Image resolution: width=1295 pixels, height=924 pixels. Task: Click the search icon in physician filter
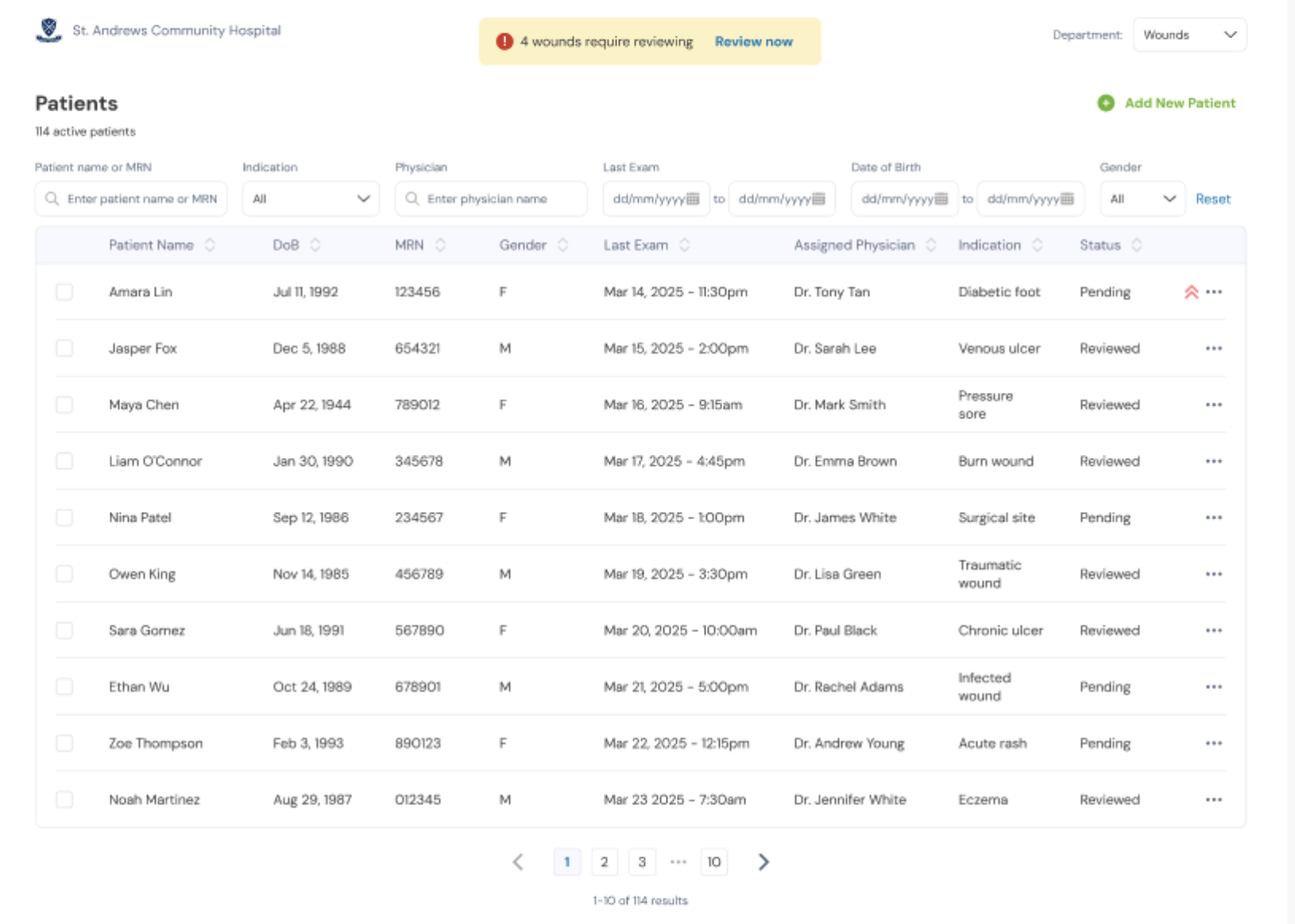click(x=411, y=199)
